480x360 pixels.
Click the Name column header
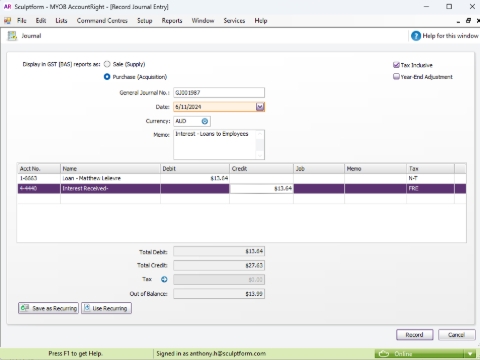[110, 169]
